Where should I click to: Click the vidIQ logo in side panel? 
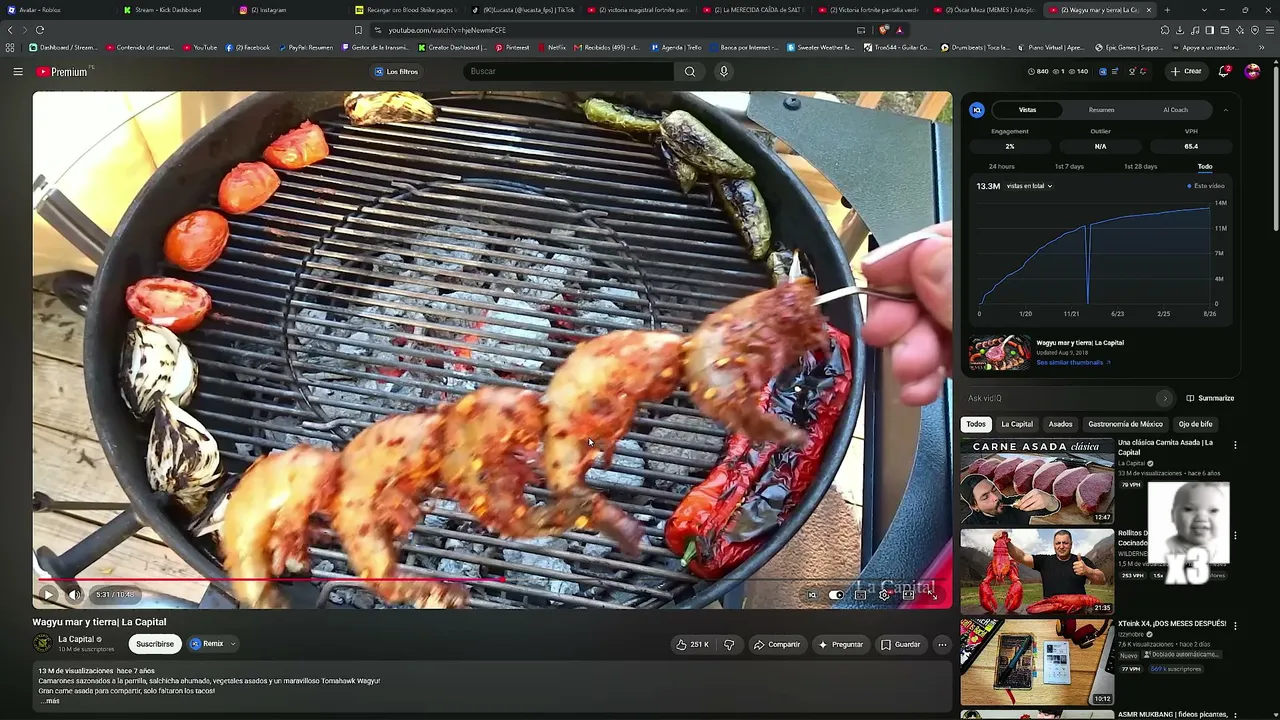click(977, 110)
